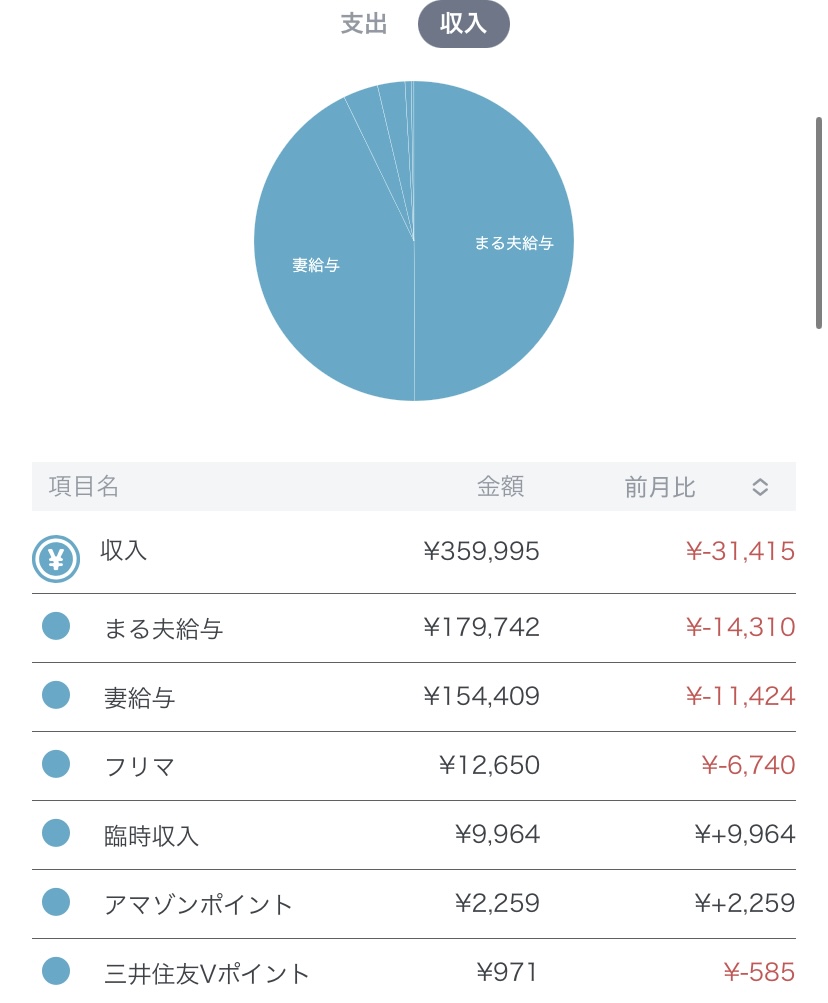Click the 金額 column header
Screen dimensions: 828x1003
500,487
